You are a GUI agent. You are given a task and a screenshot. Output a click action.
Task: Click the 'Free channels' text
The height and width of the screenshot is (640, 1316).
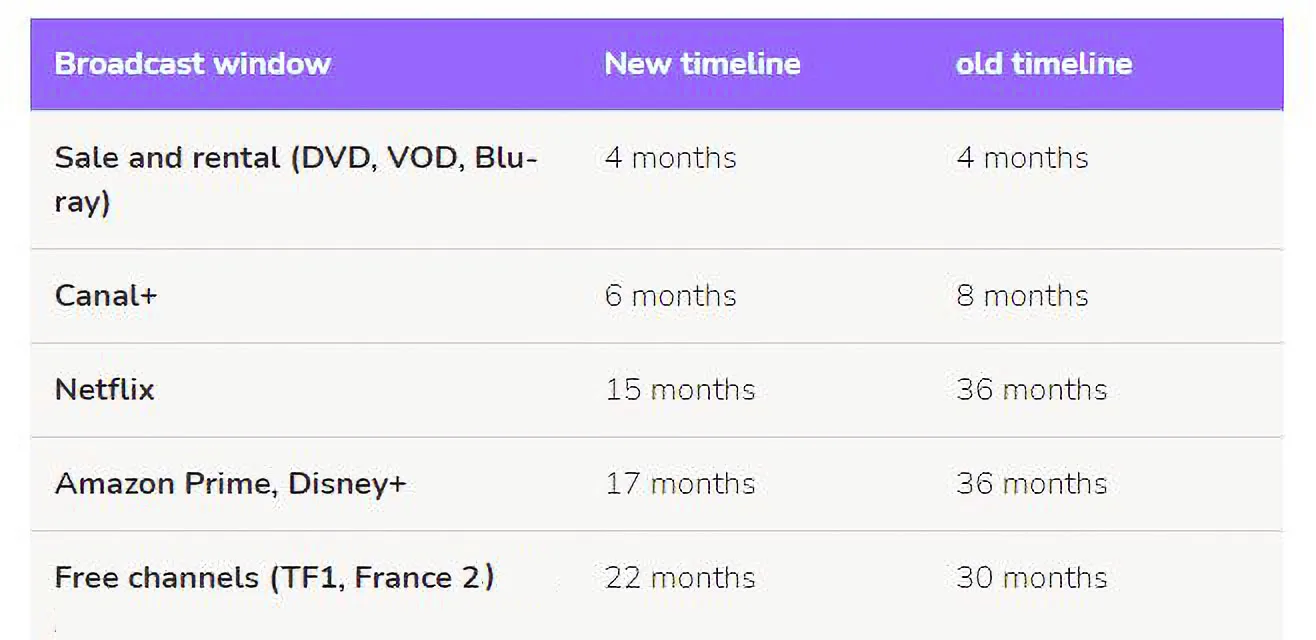(156, 578)
